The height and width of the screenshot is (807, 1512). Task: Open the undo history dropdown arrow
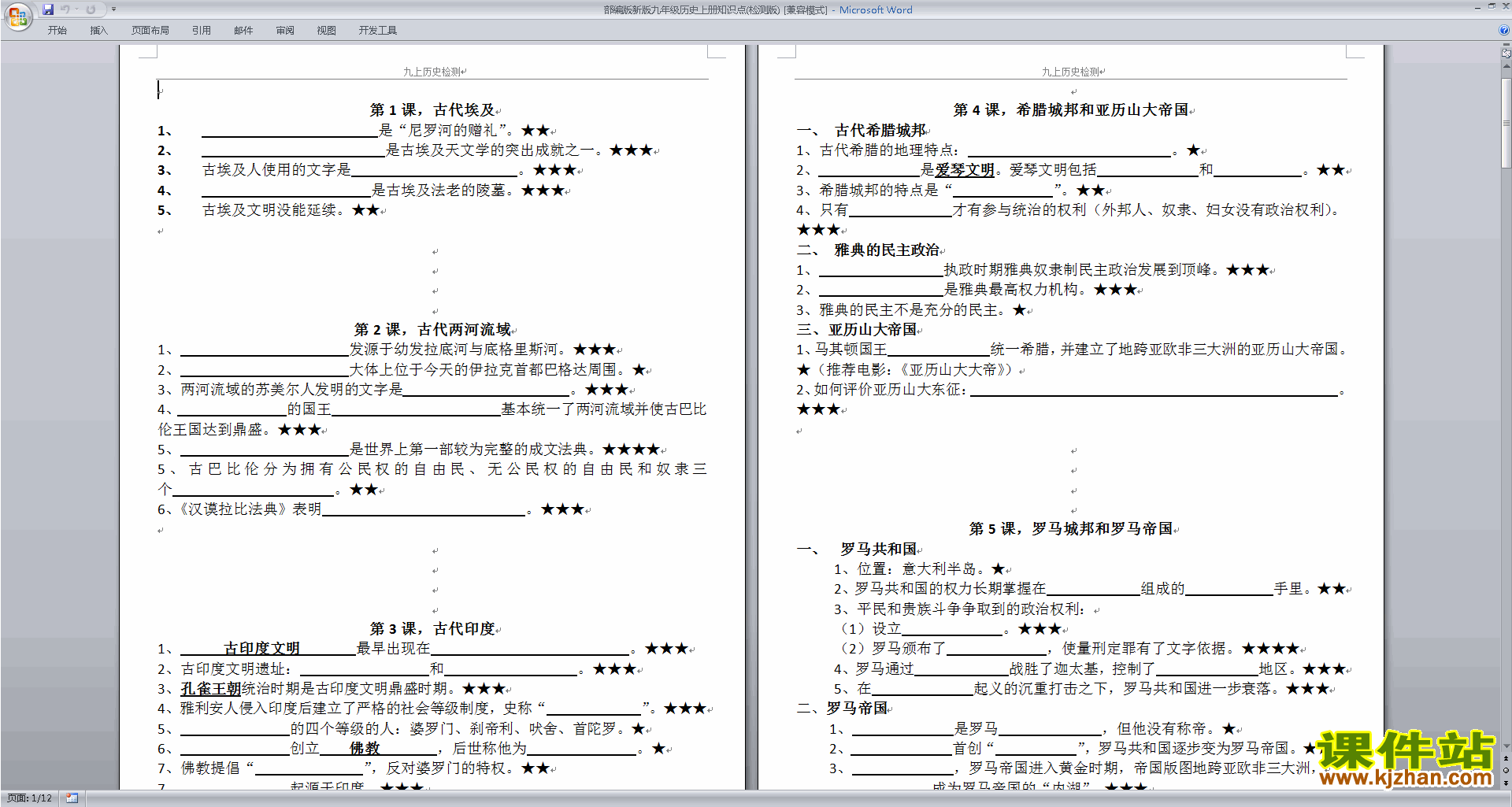[x=76, y=9]
